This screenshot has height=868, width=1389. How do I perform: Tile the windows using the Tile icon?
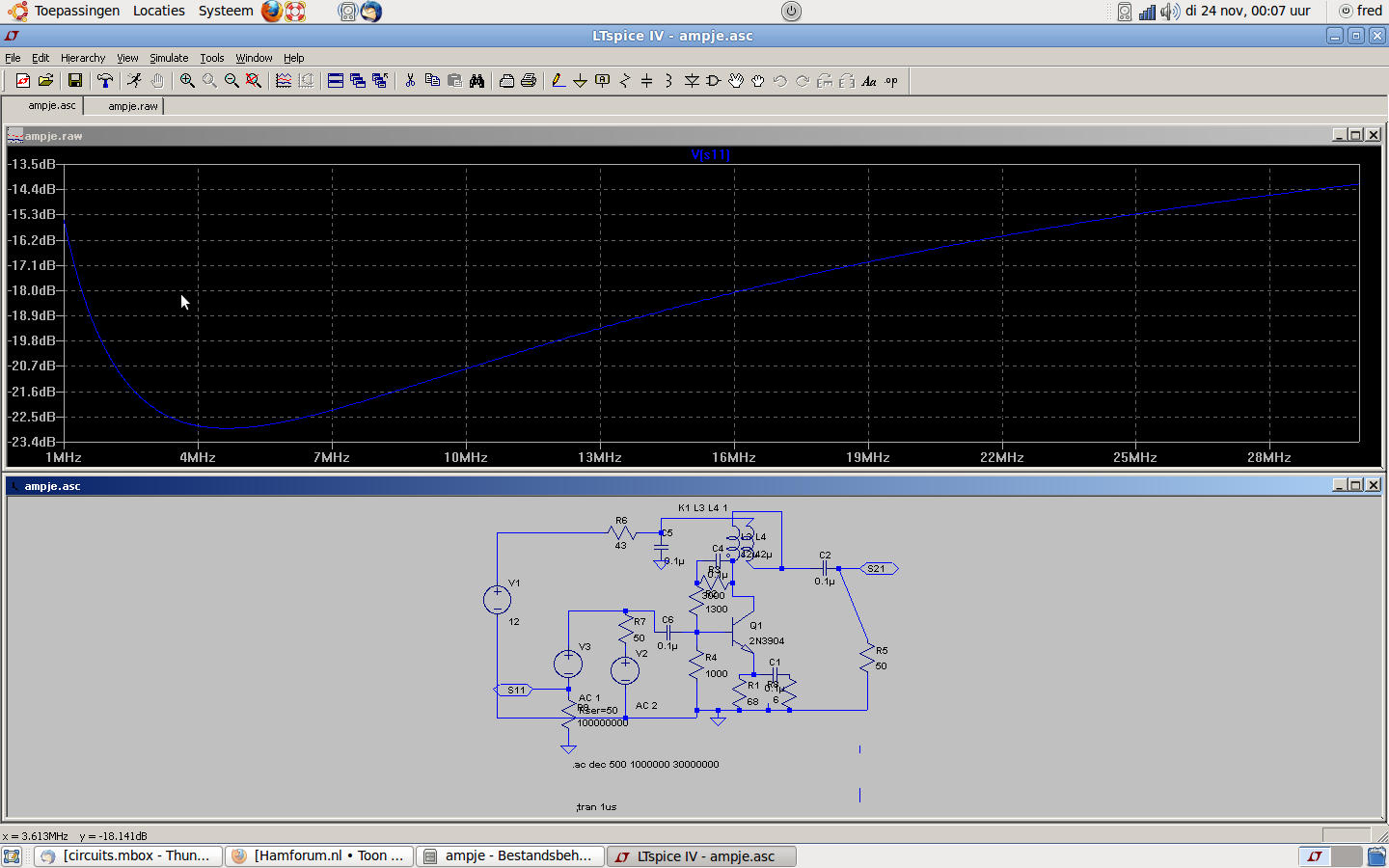pyautogui.click(x=336, y=81)
